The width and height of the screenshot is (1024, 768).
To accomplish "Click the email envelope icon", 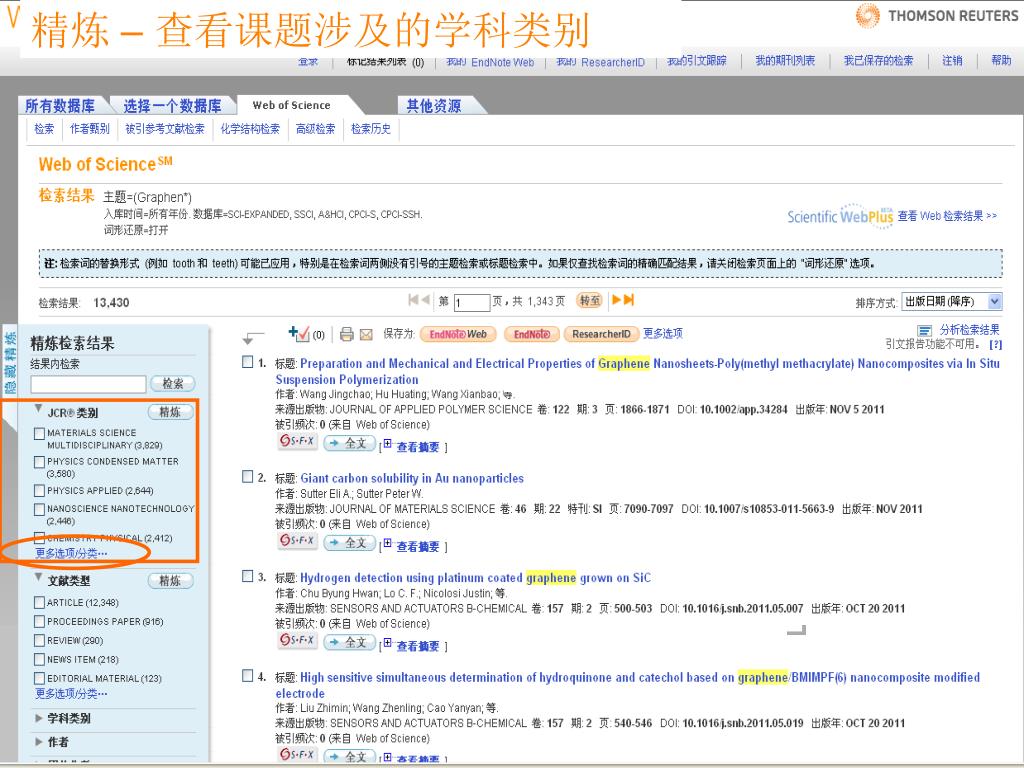I will tap(366, 335).
